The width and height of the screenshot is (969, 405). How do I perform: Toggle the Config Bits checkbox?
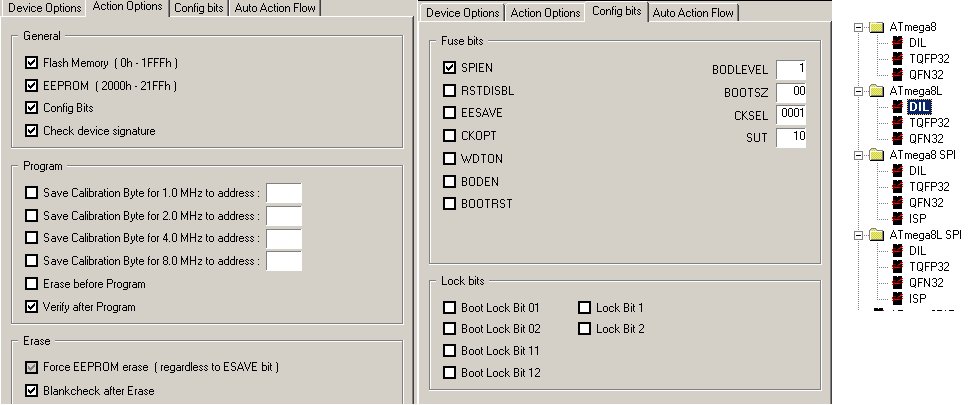[32, 108]
